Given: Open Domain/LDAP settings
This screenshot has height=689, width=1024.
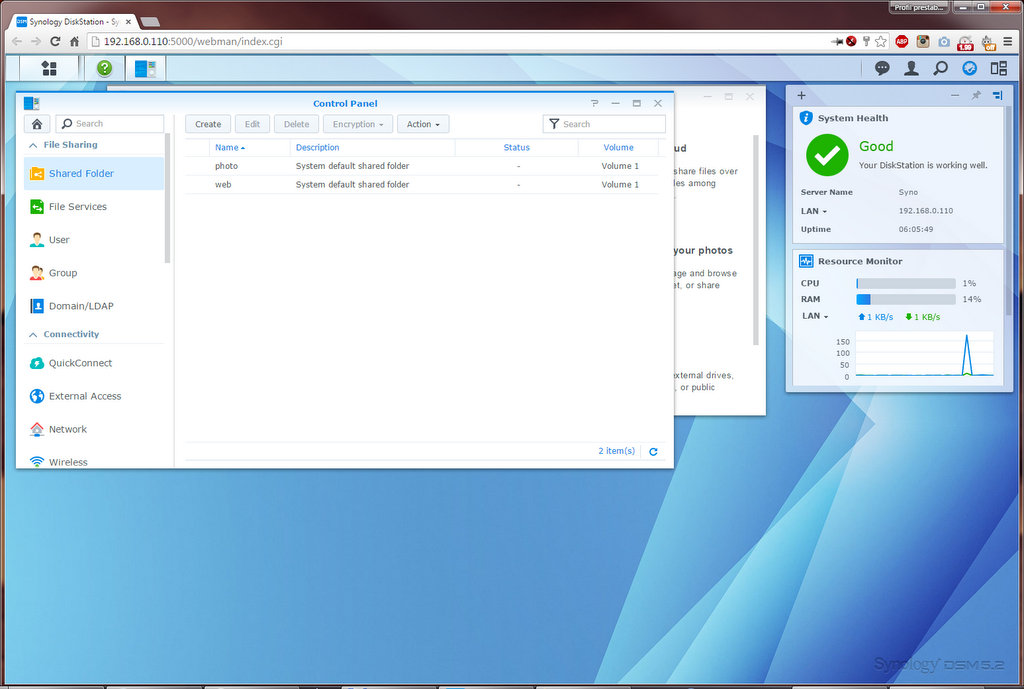Looking at the screenshot, I should 94,306.
